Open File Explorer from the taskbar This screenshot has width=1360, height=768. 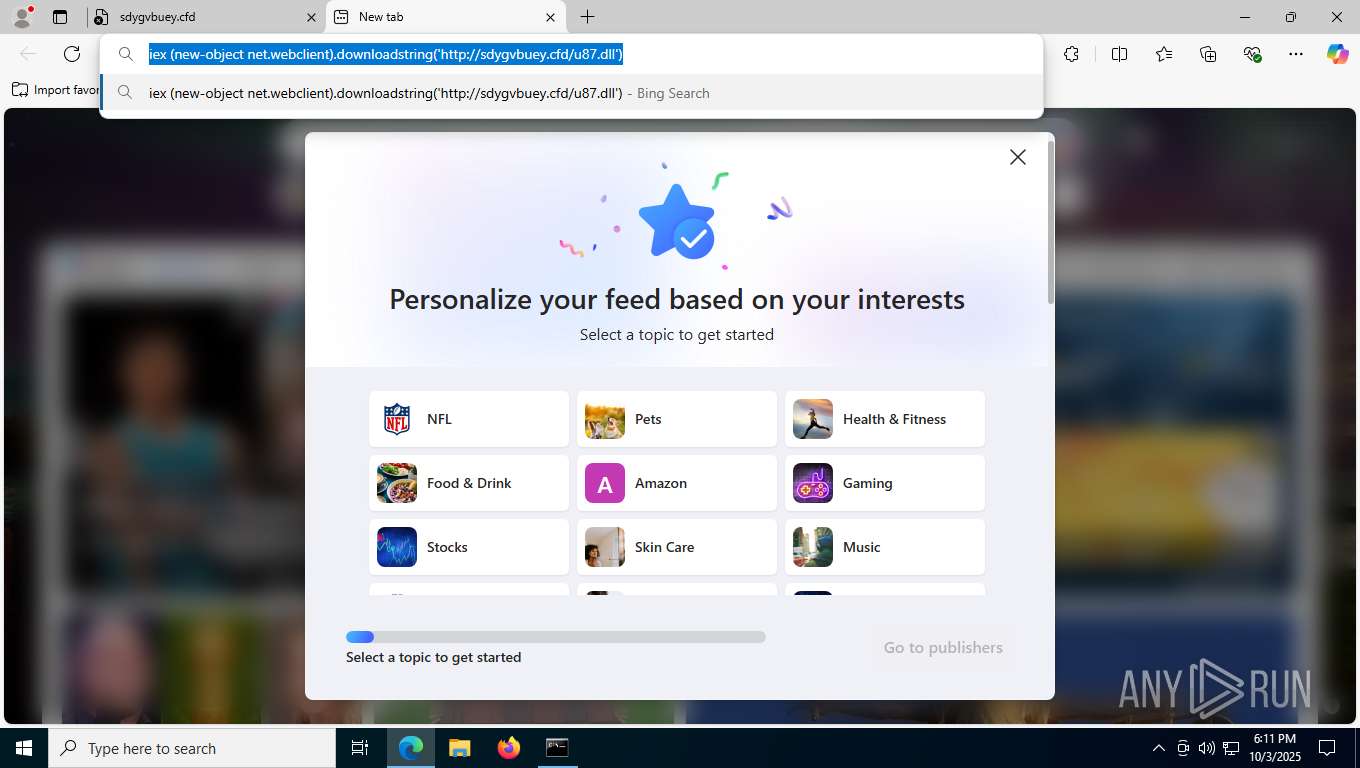point(459,748)
